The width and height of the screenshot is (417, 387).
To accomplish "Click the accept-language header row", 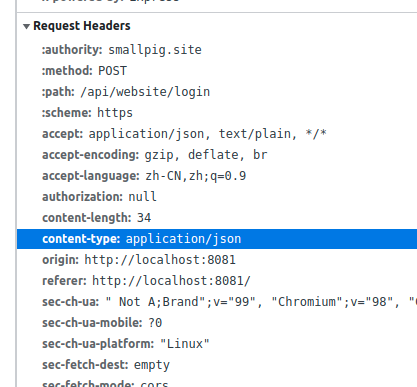I will tap(217, 176).
